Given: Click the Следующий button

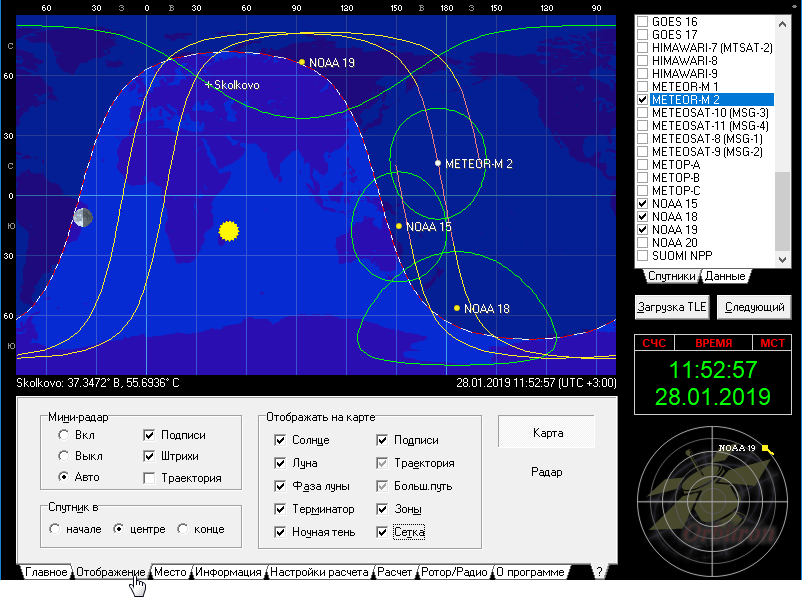Looking at the screenshot, I should pos(753,307).
